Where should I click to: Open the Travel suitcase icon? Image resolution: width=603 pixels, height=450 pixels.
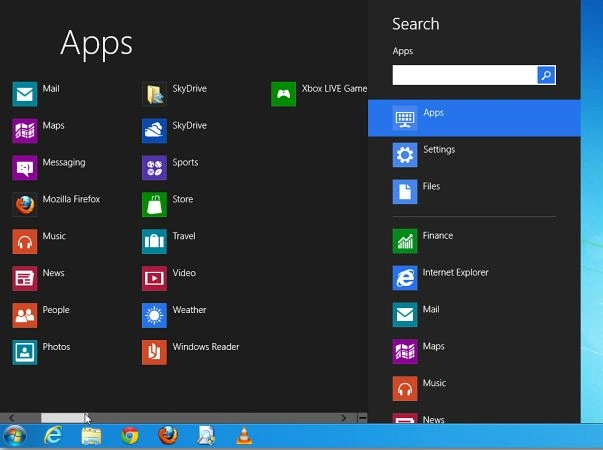click(154, 242)
